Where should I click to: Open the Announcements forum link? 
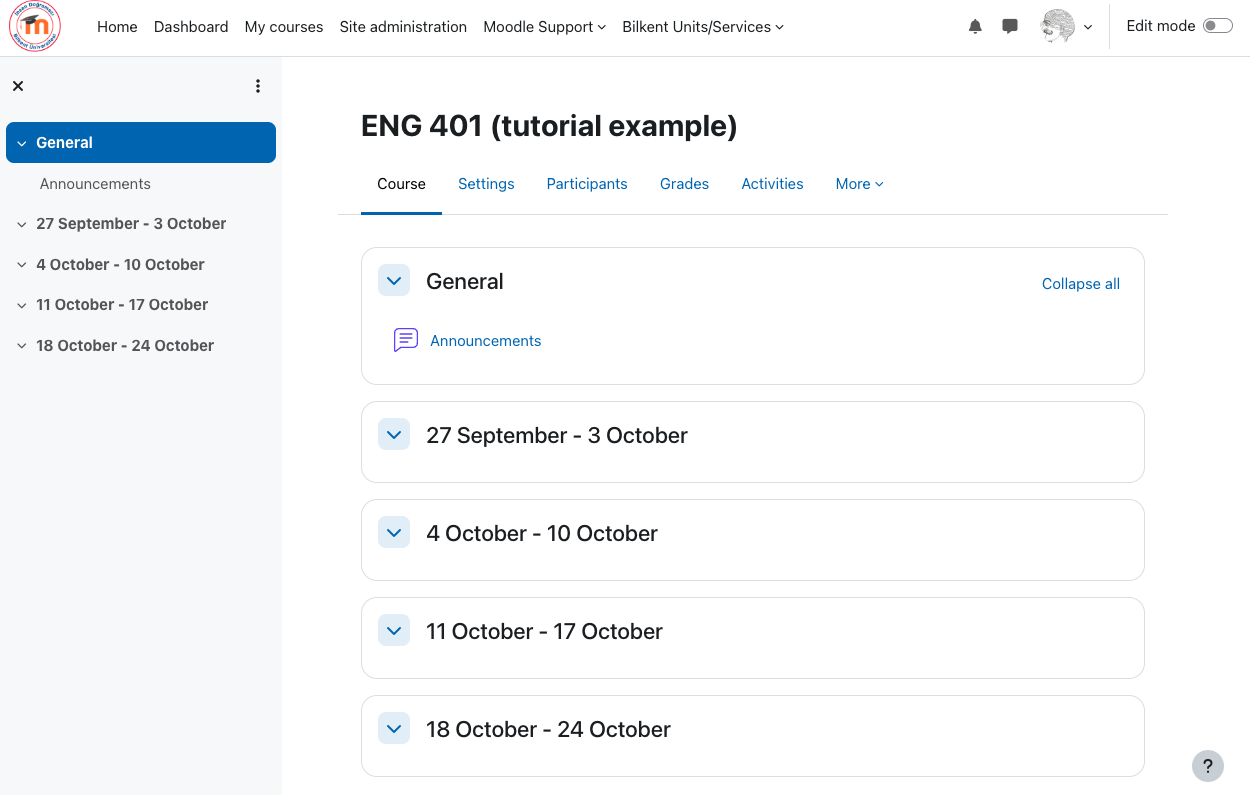click(485, 341)
